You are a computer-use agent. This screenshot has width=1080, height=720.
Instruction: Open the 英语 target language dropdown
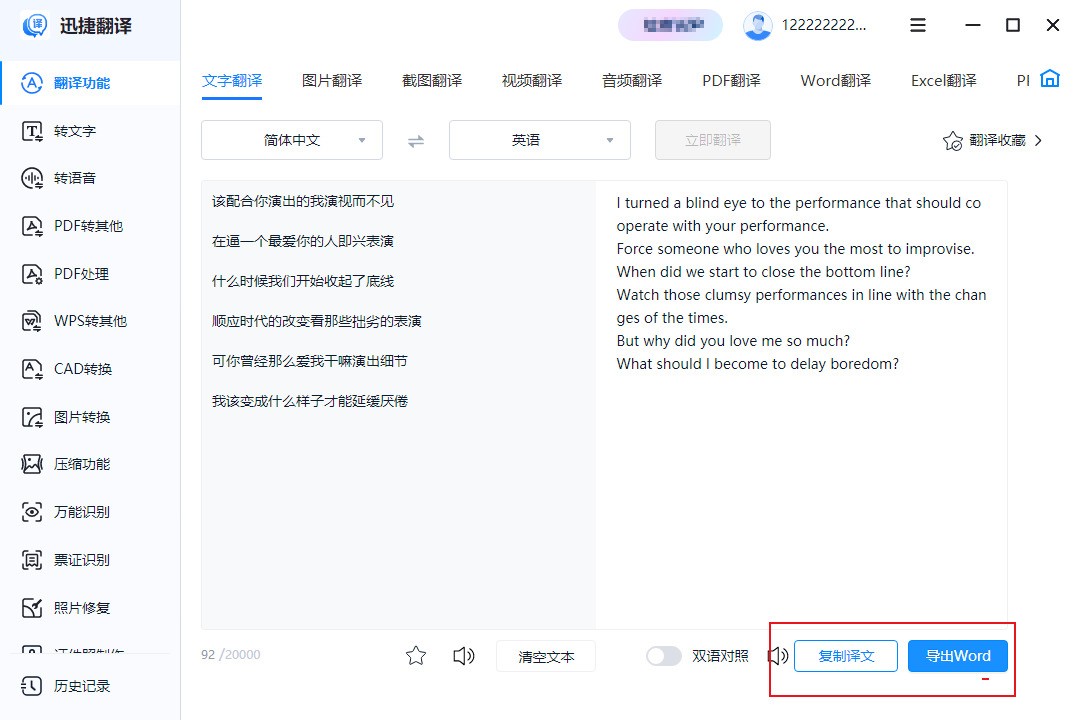point(539,140)
